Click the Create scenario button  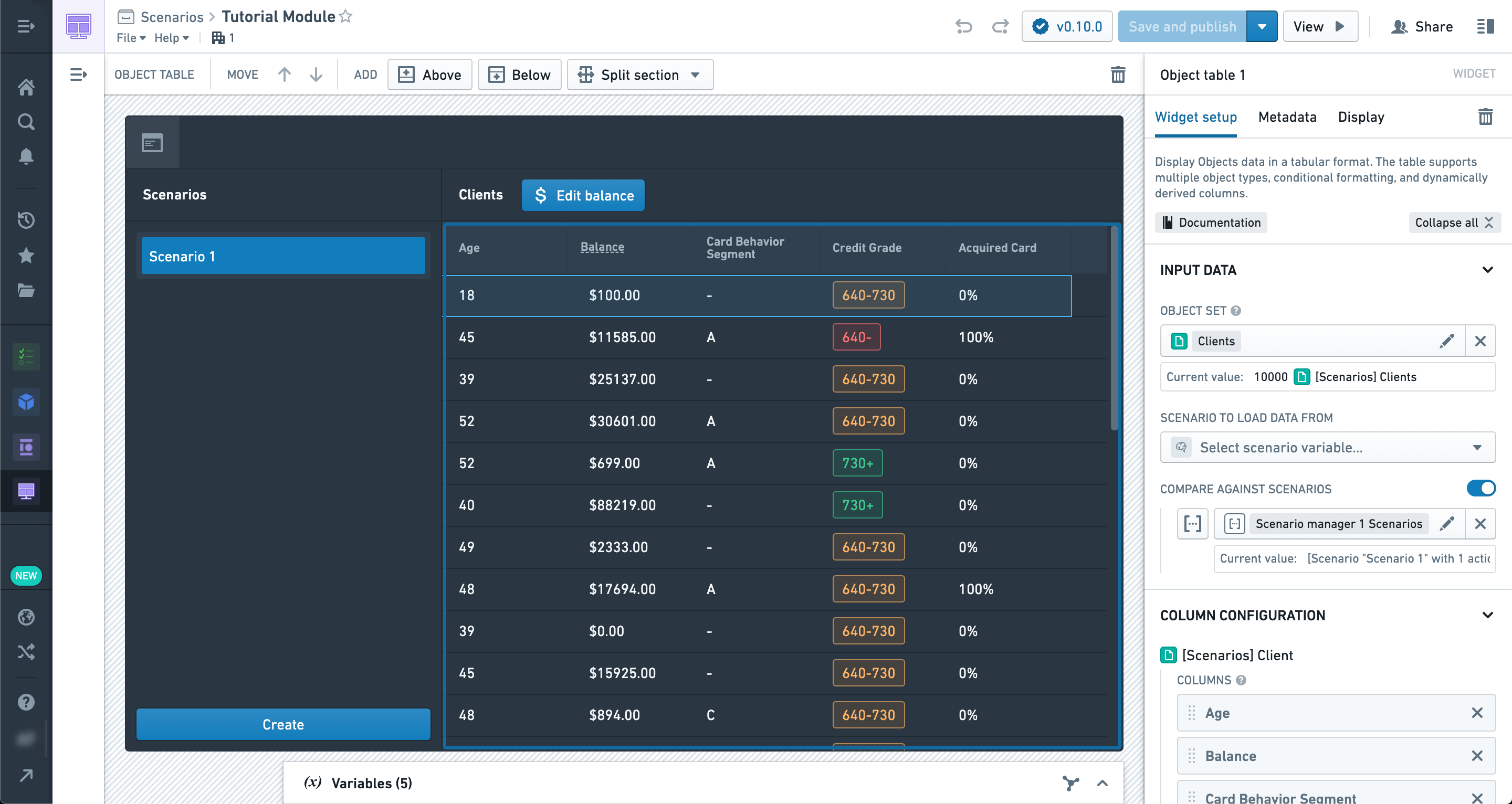(x=283, y=724)
